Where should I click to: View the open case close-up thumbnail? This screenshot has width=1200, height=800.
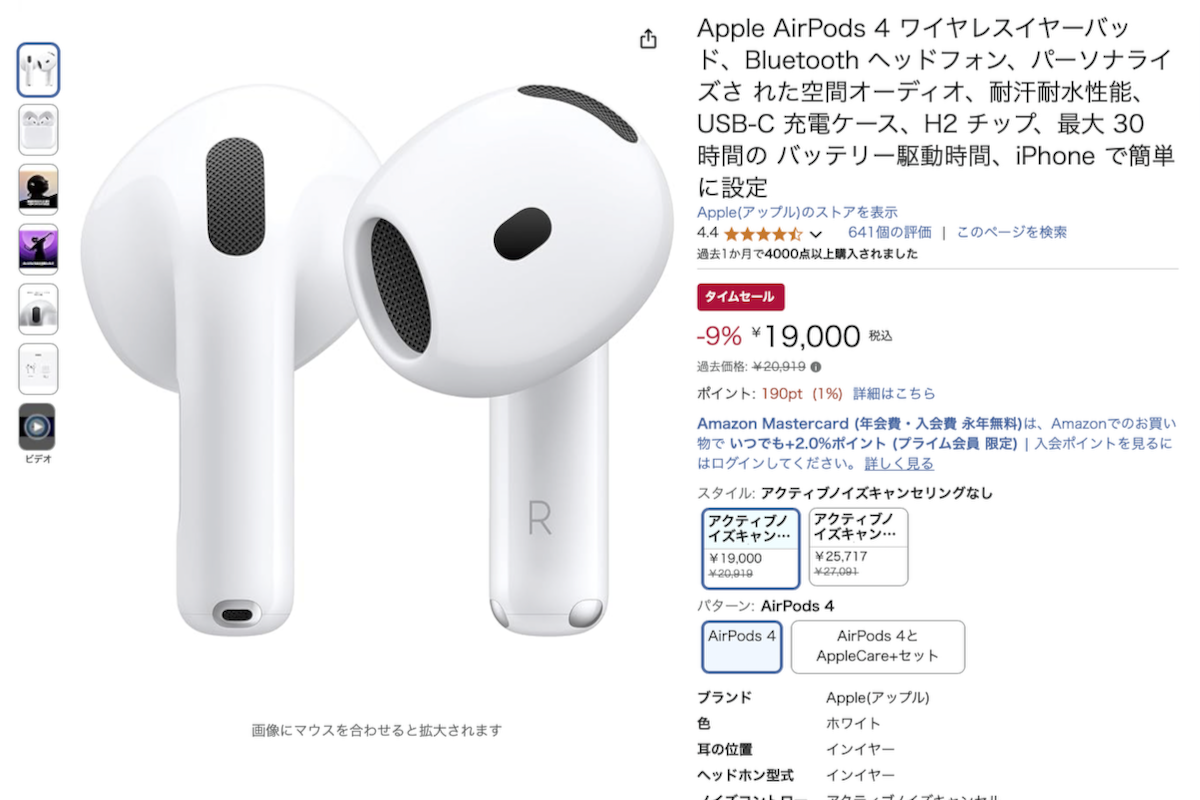pos(38,309)
